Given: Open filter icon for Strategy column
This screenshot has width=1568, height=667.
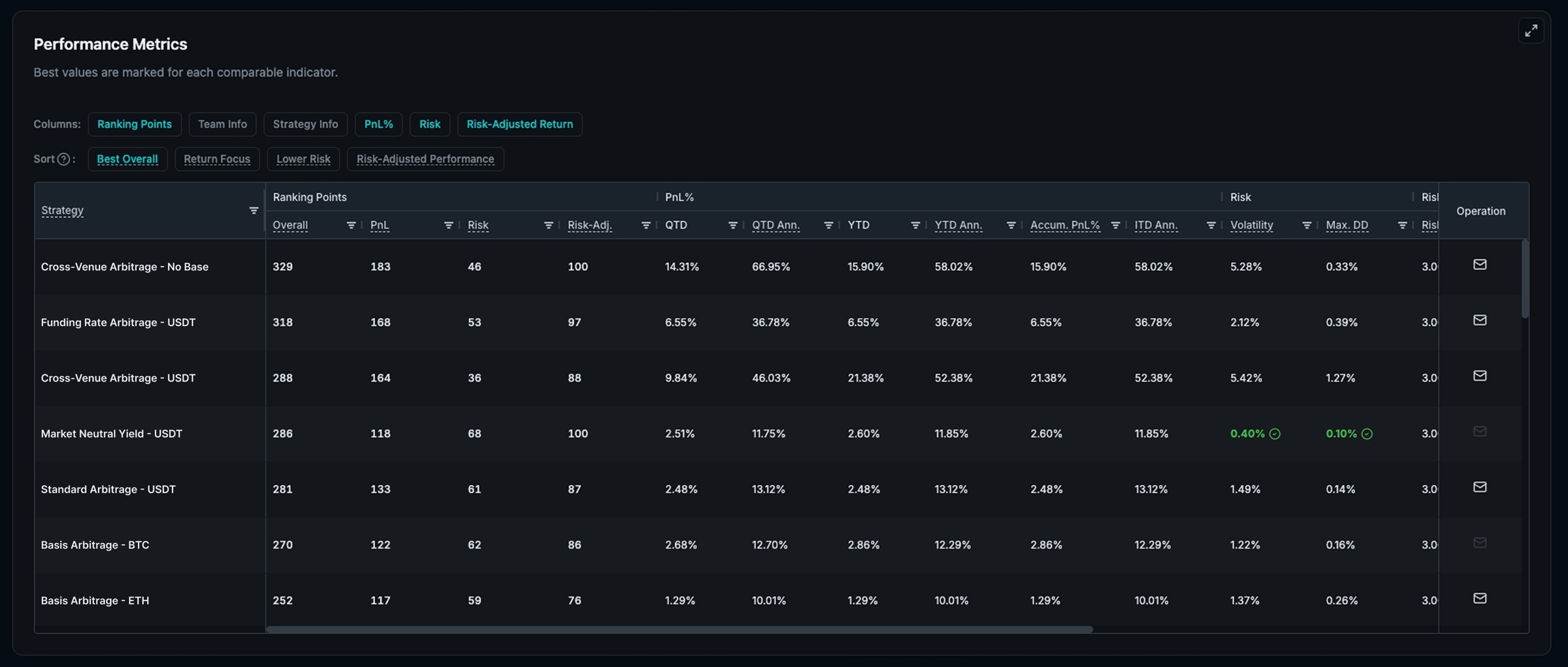Looking at the screenshot, I should pos(253,210).
